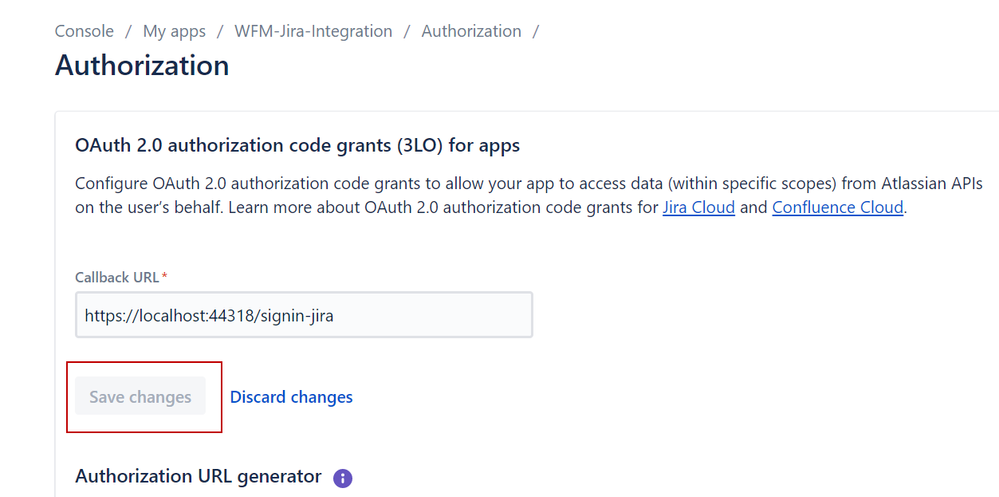The image size is (999, 497).
Task: Go to My apps in breadcrumb
Action: 174,31
